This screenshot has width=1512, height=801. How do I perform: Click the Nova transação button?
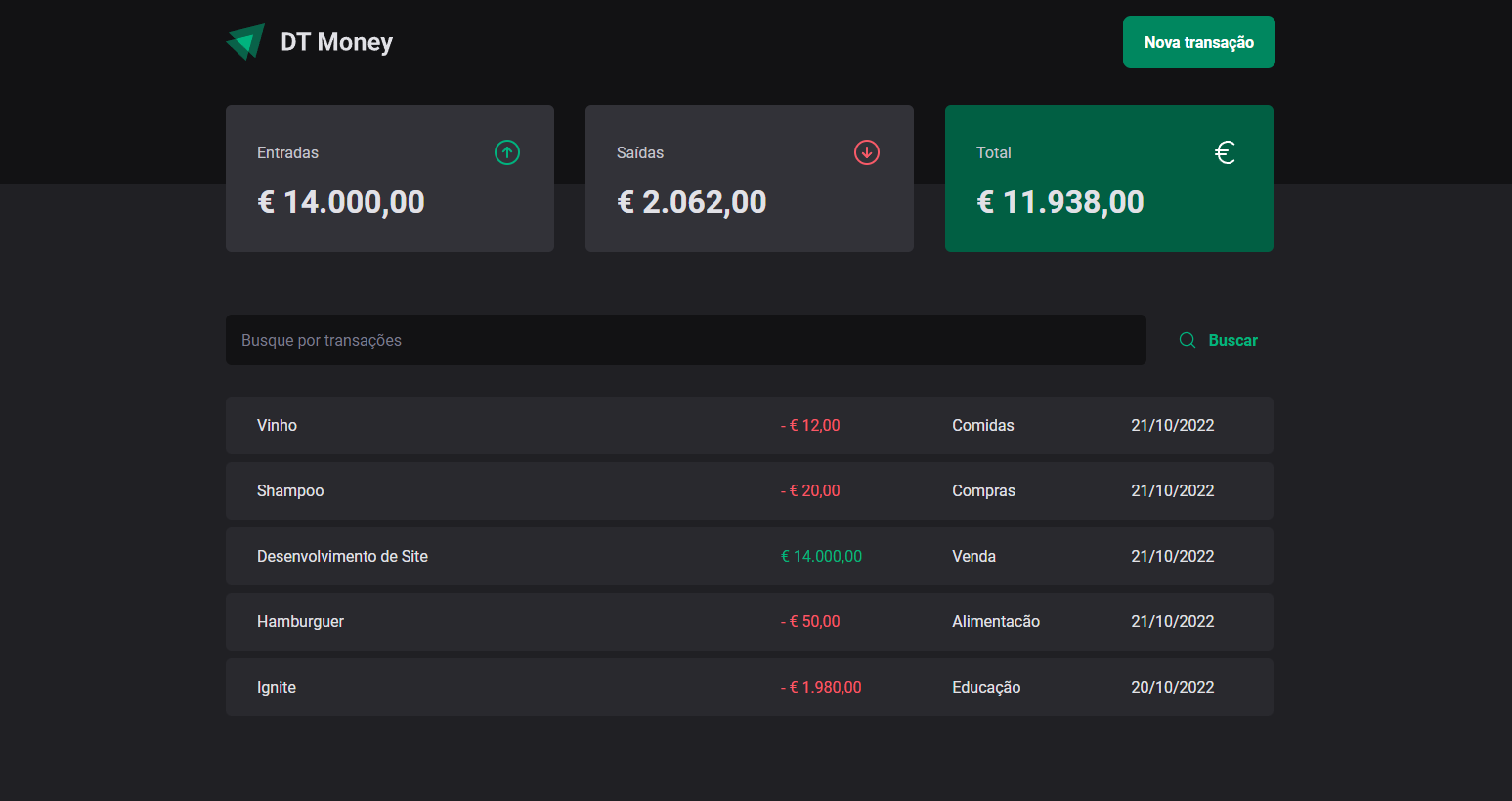1198,42
